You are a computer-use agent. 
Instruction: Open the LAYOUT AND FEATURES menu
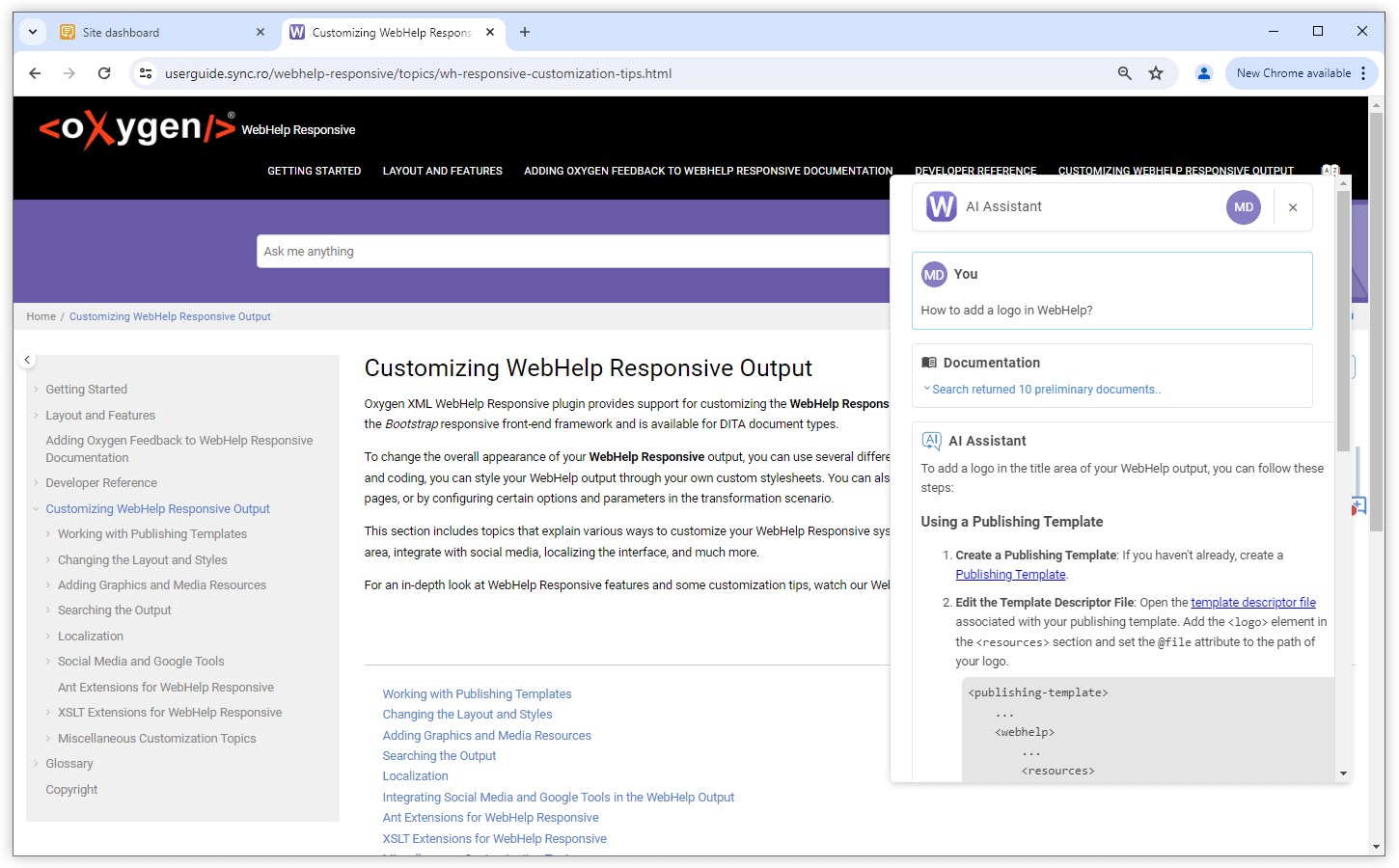(442, 171)
